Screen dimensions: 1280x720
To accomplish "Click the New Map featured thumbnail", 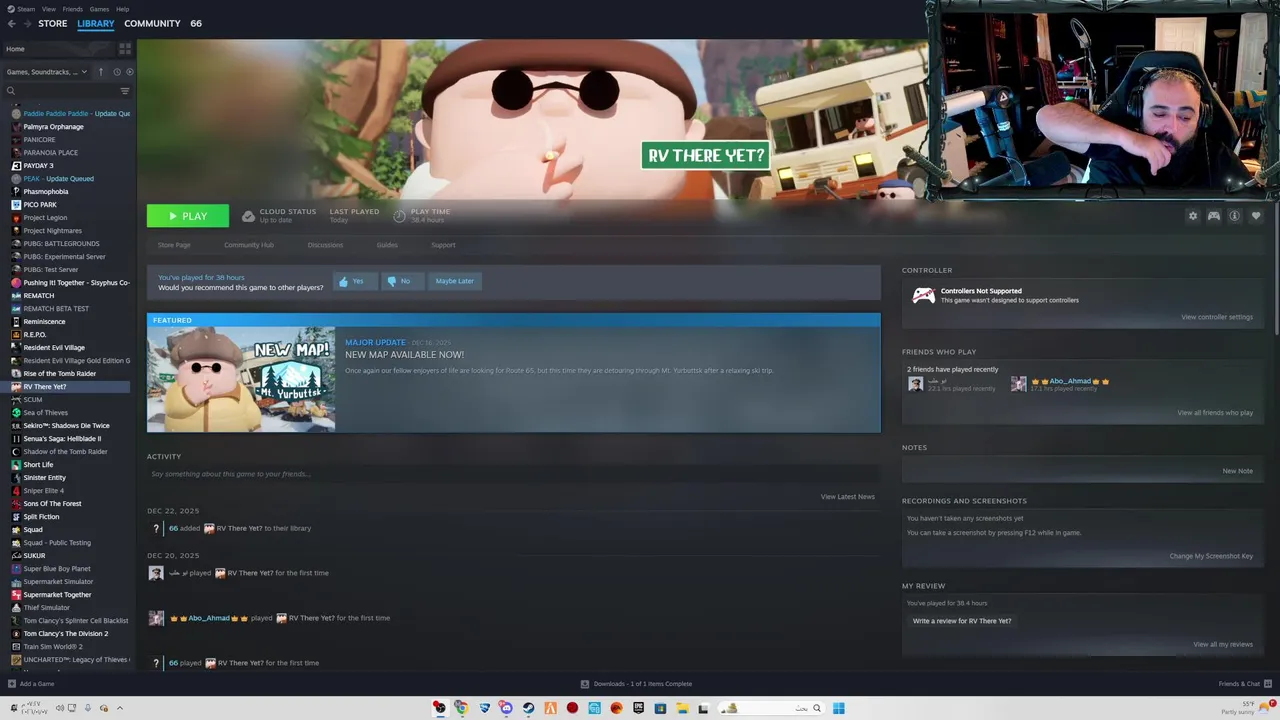I will pos(241,379).
